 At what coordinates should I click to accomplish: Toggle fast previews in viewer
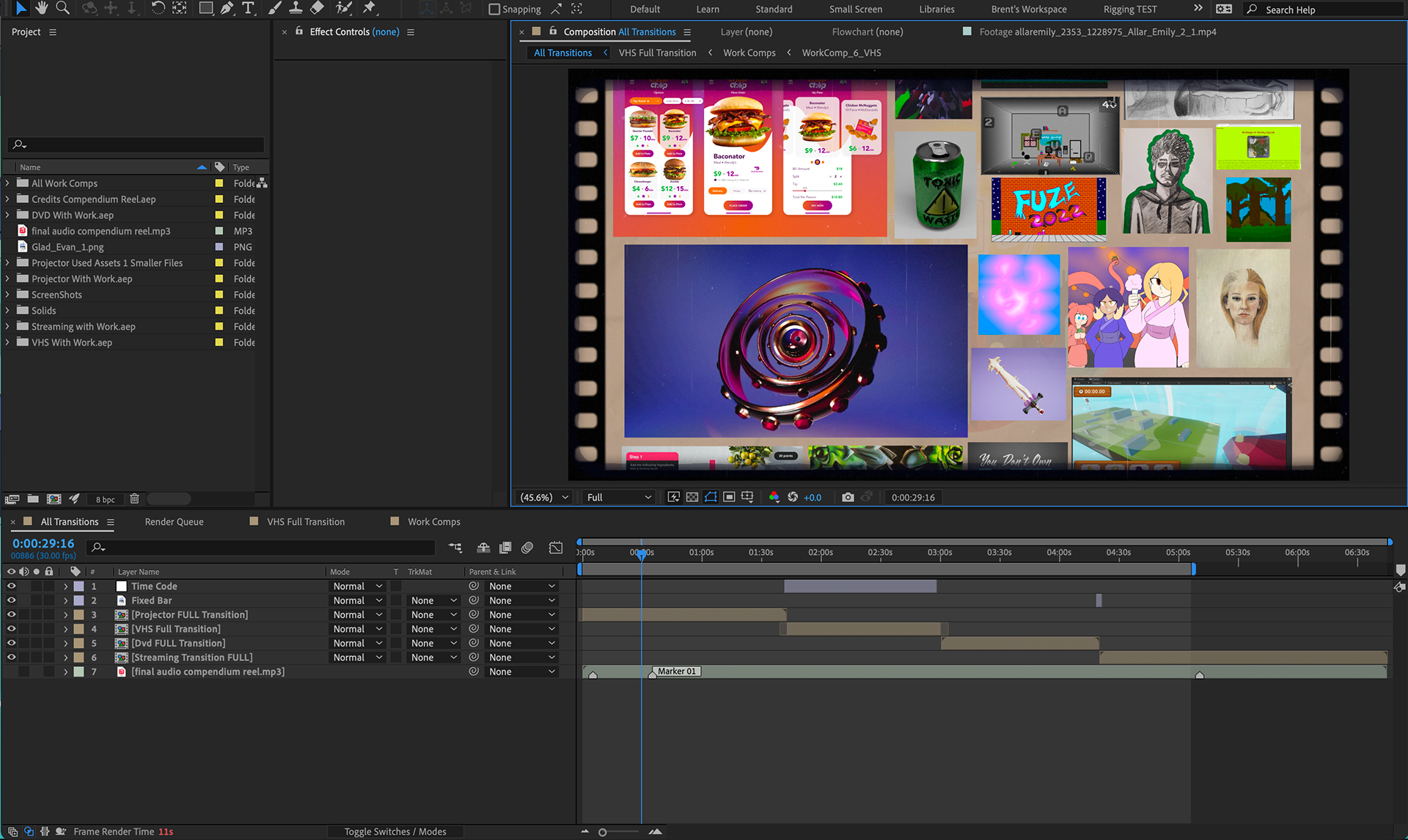point(673,497)
